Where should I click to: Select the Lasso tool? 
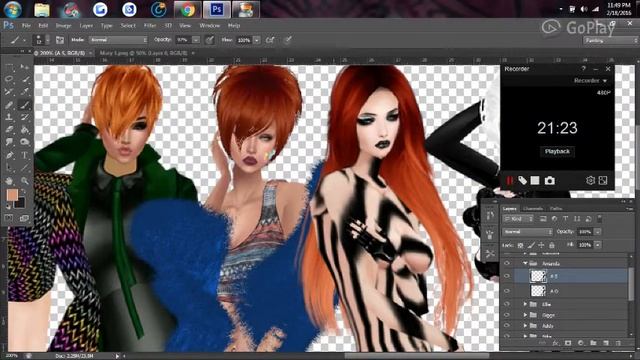(x=9, y=79)
